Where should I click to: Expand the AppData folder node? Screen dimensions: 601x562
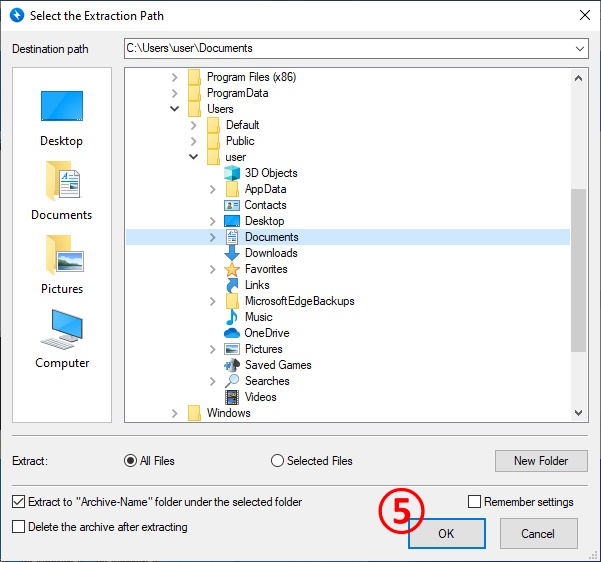[x=213, y=189]
